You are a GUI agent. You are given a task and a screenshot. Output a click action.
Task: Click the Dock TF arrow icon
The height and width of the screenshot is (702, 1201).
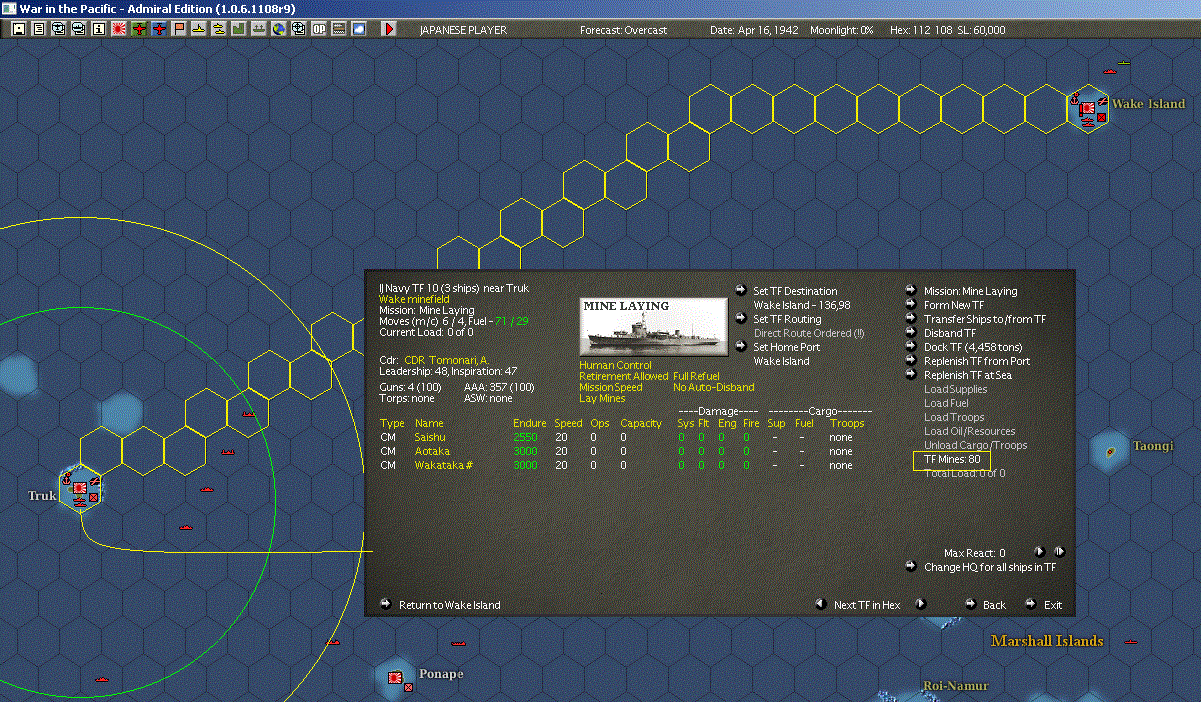click(911, 347)
